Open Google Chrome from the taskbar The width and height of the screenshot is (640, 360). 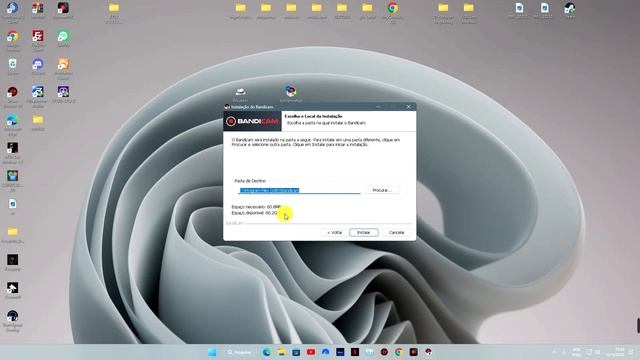pos(399,352)
